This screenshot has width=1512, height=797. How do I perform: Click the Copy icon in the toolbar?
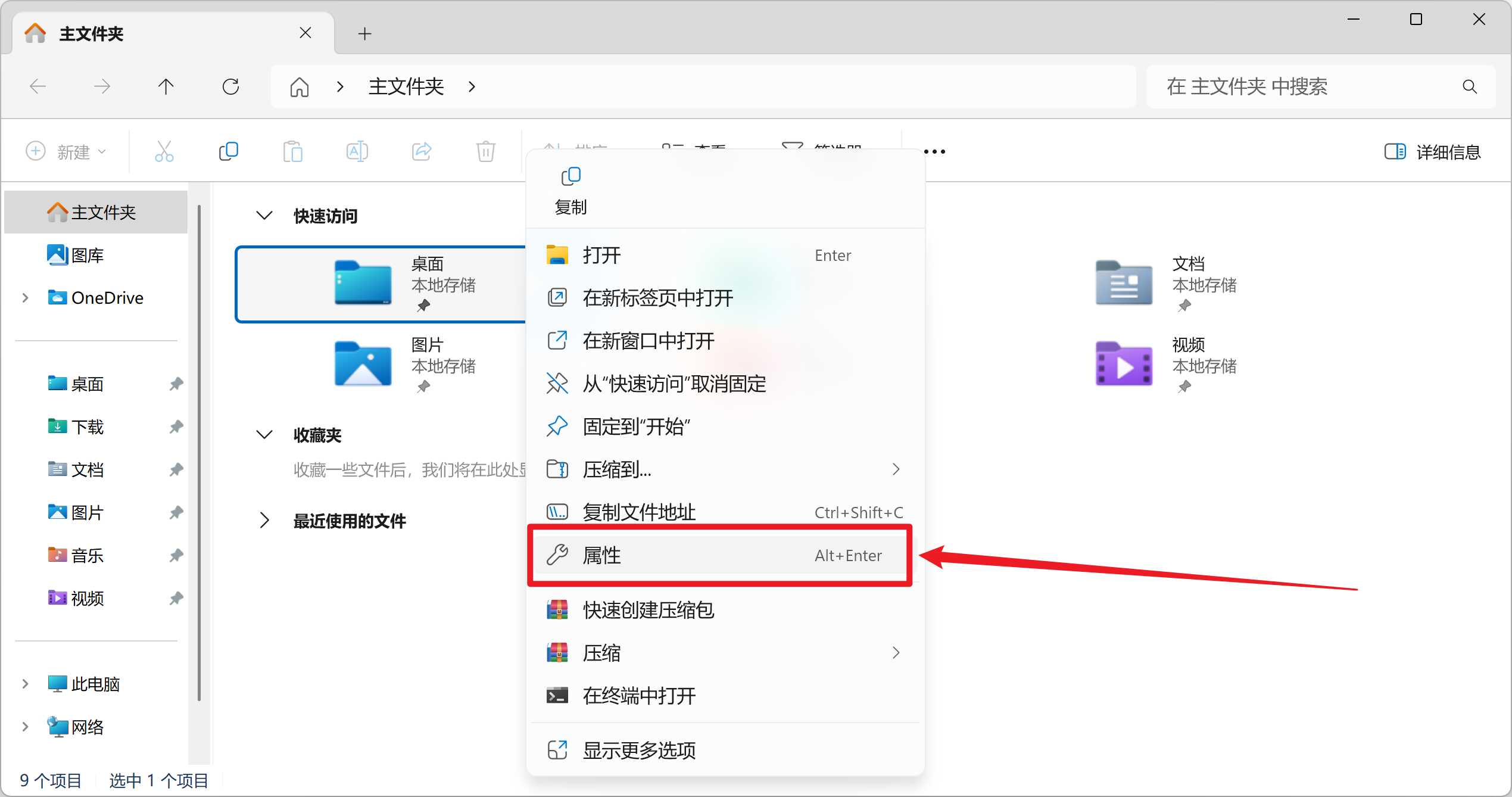(228, 151)
